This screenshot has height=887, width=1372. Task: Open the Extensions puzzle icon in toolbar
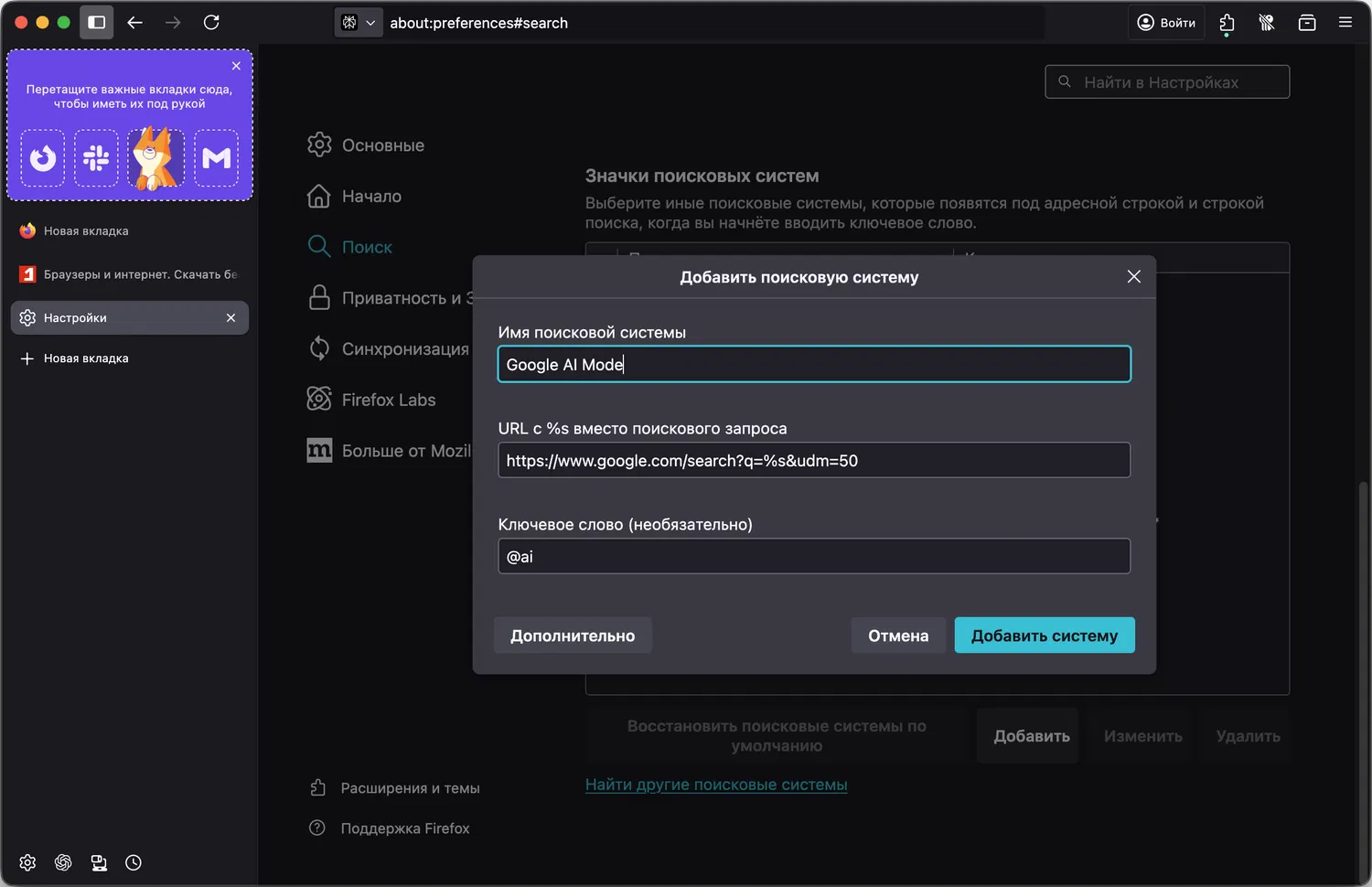coord(1227,23)
